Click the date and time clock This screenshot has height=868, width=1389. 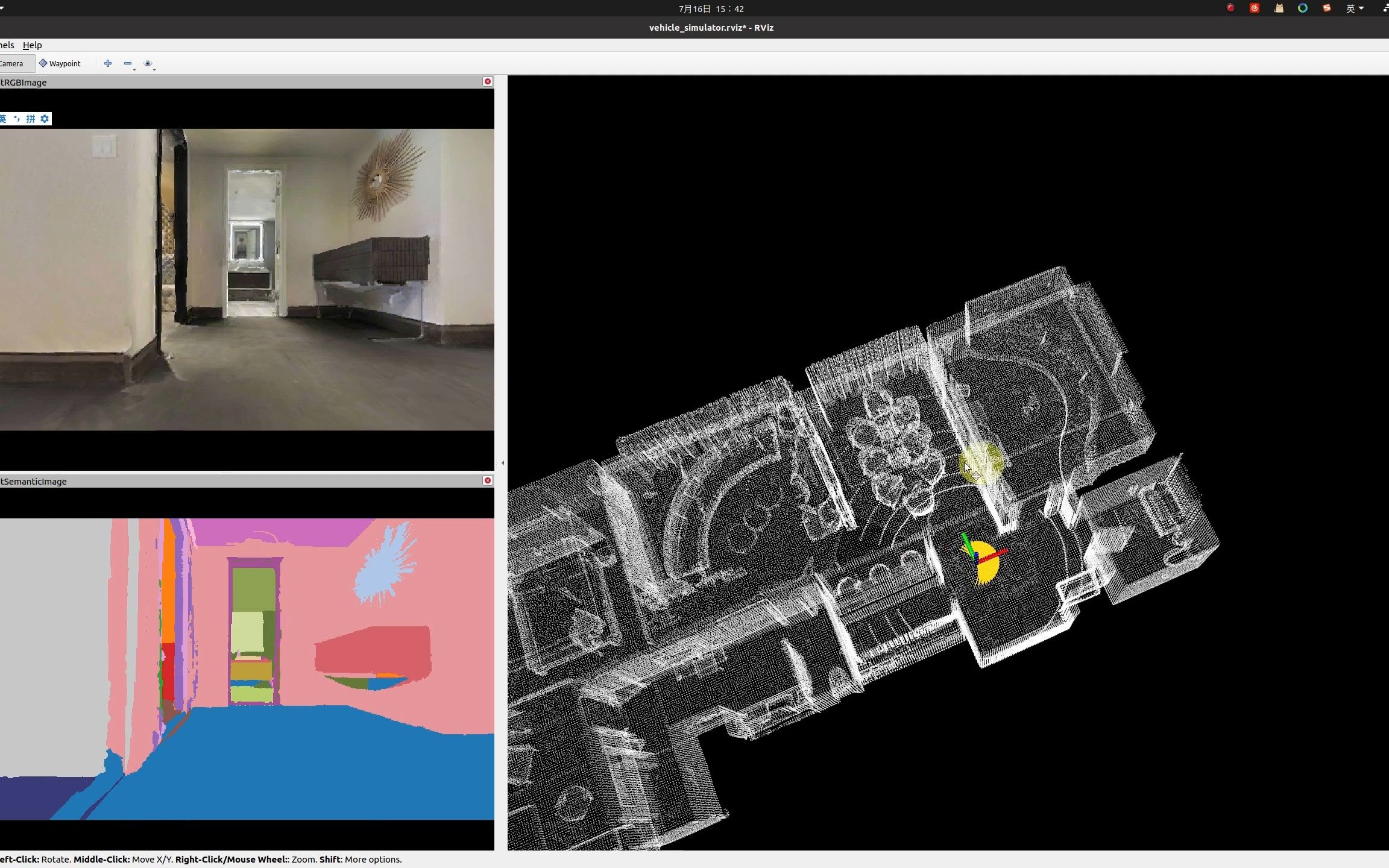point(711,8)
